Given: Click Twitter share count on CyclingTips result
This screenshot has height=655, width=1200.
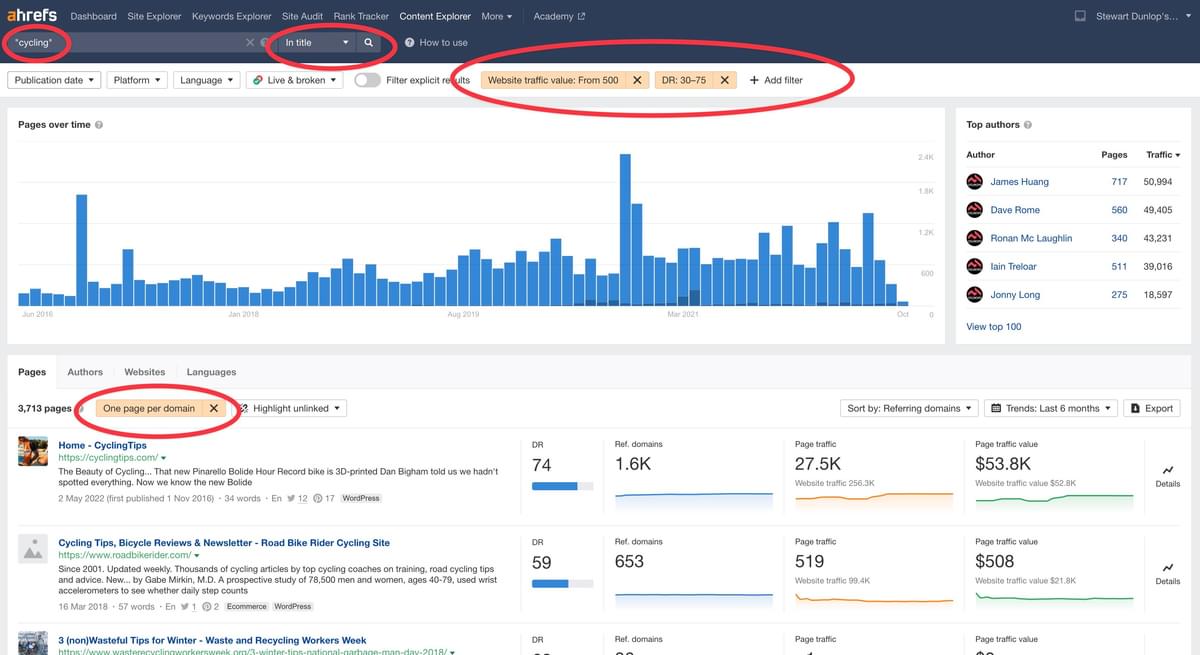Looking at the screenshot, I should click(297, 498).
